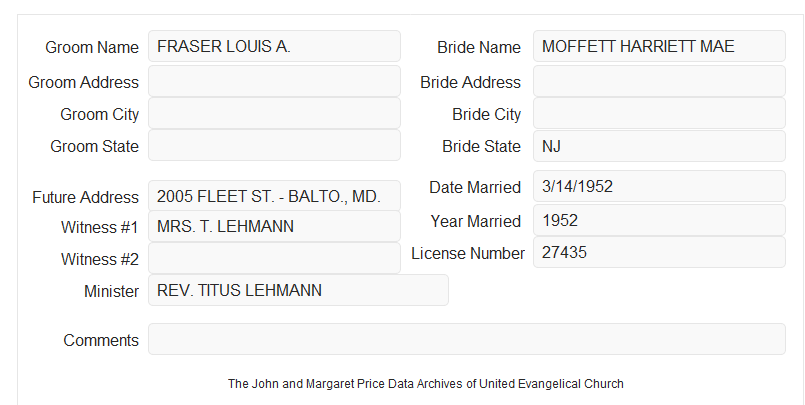Select the empty Groom Address field

tap(274, 81)
